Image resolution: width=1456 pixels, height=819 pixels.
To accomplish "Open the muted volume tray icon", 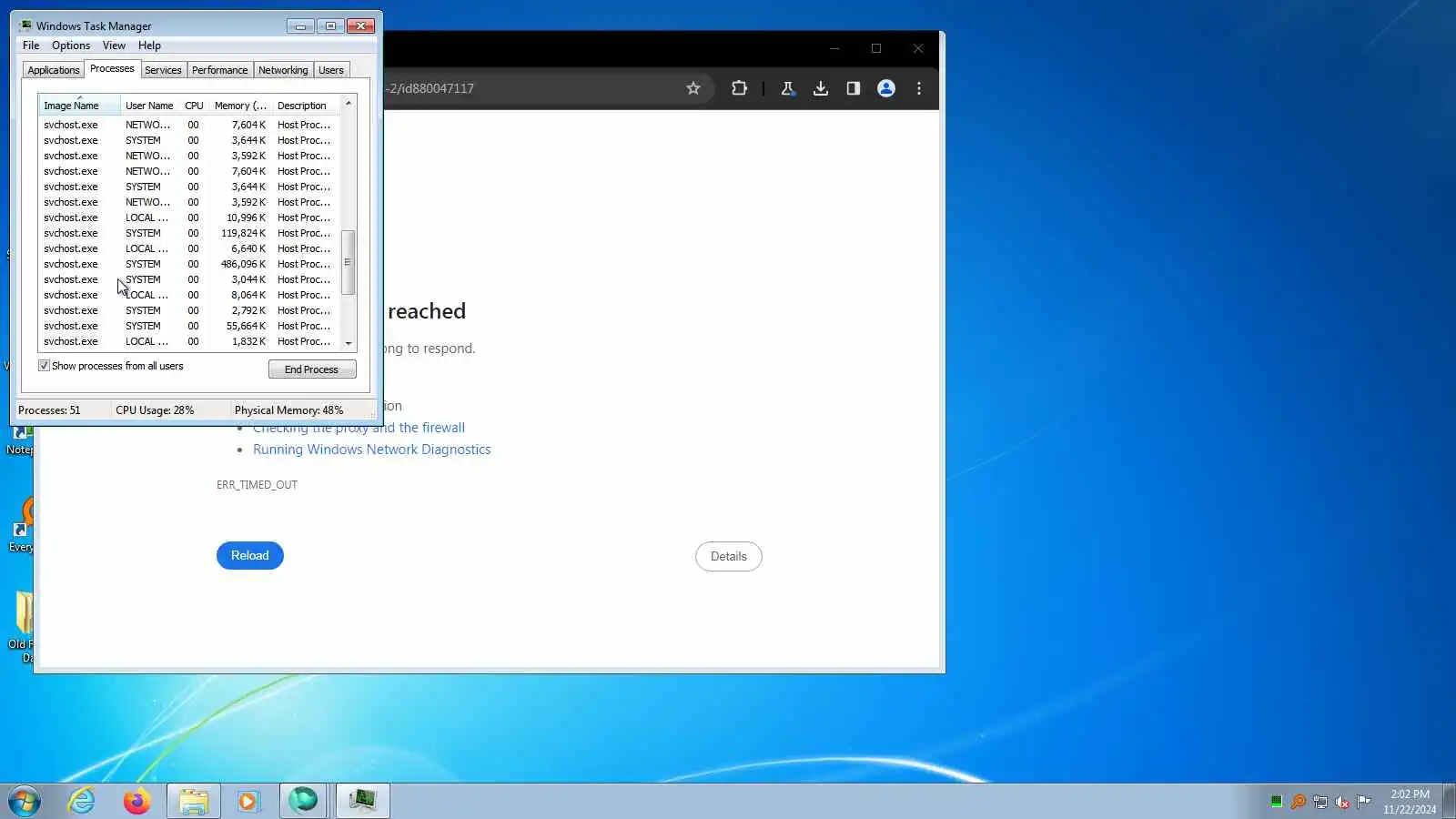I will (x=1342, y=802).
